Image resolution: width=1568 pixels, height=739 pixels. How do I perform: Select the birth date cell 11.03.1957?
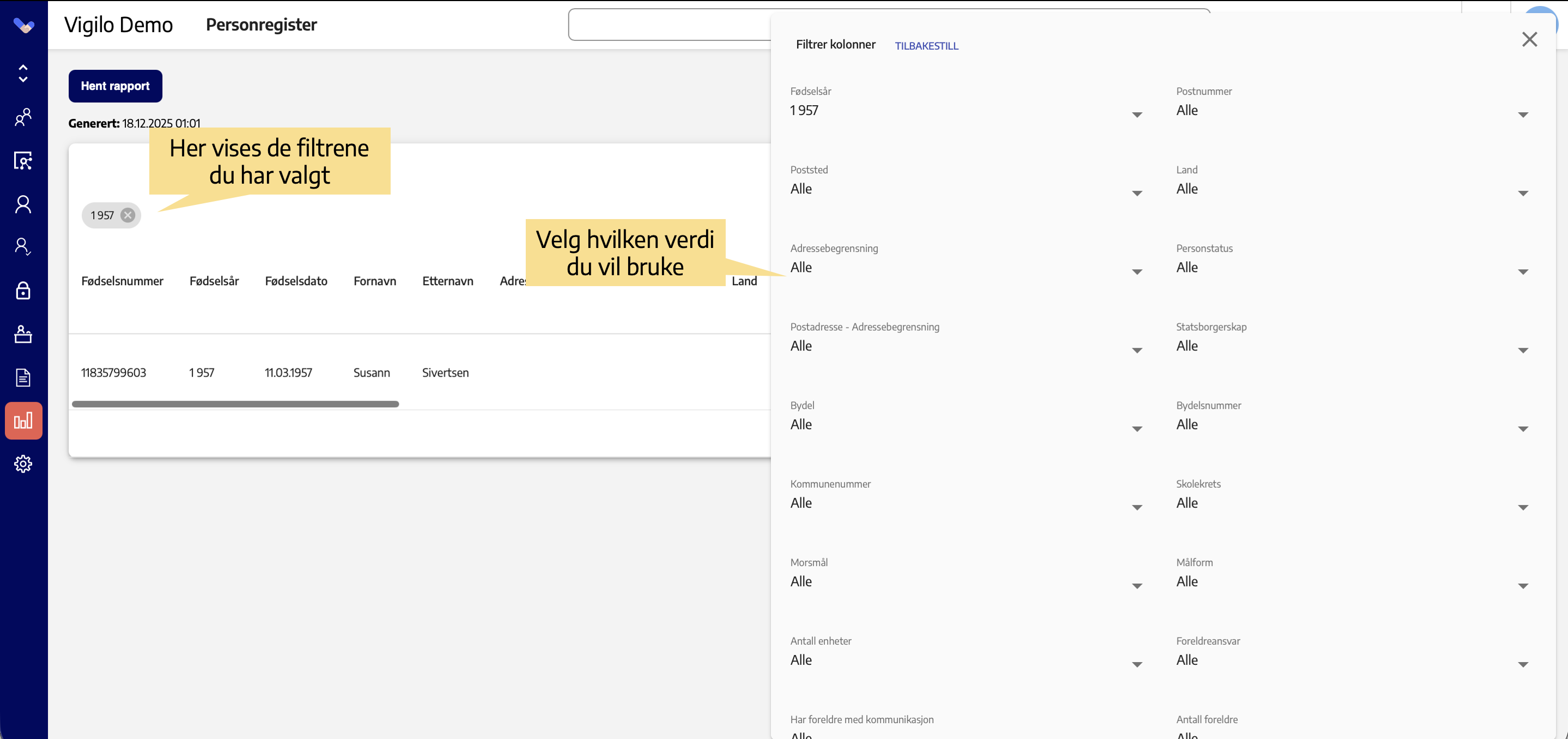click(x=289, y=373)
